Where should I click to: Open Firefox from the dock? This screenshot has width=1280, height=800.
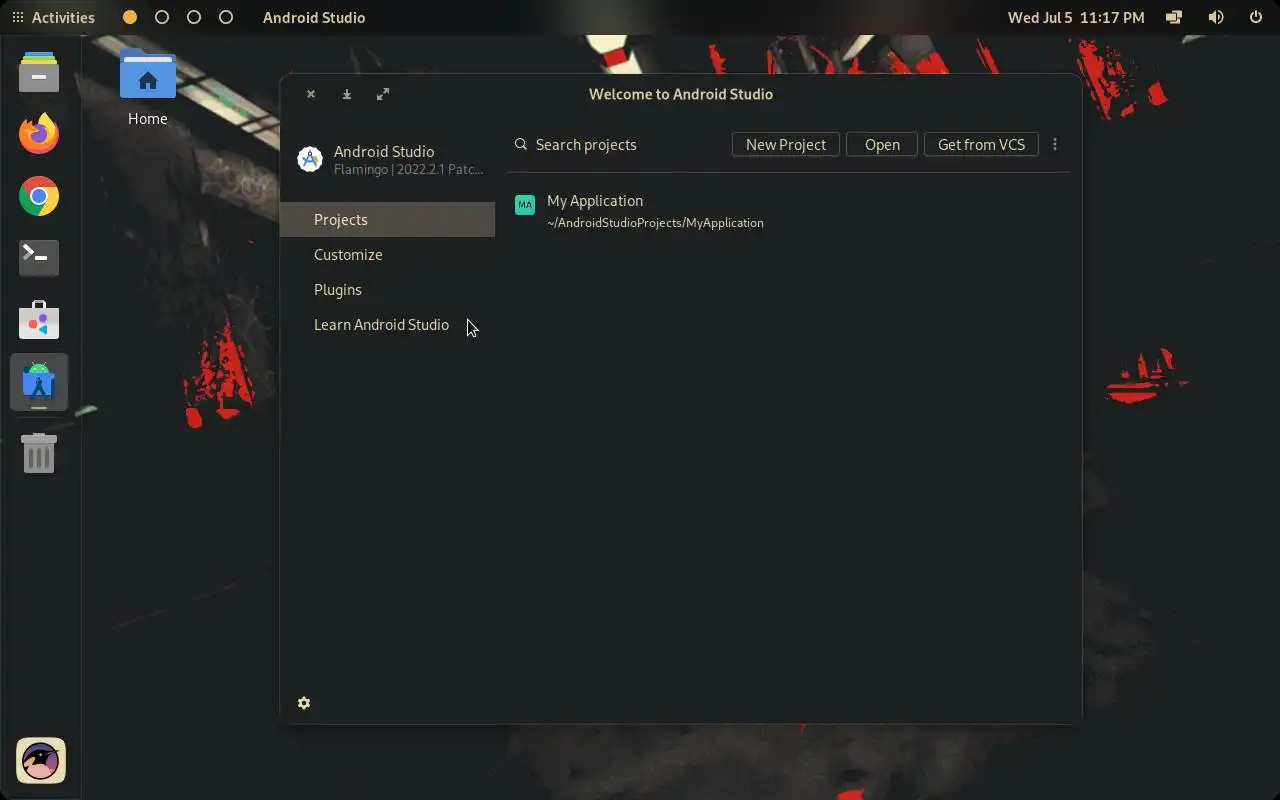39,134
